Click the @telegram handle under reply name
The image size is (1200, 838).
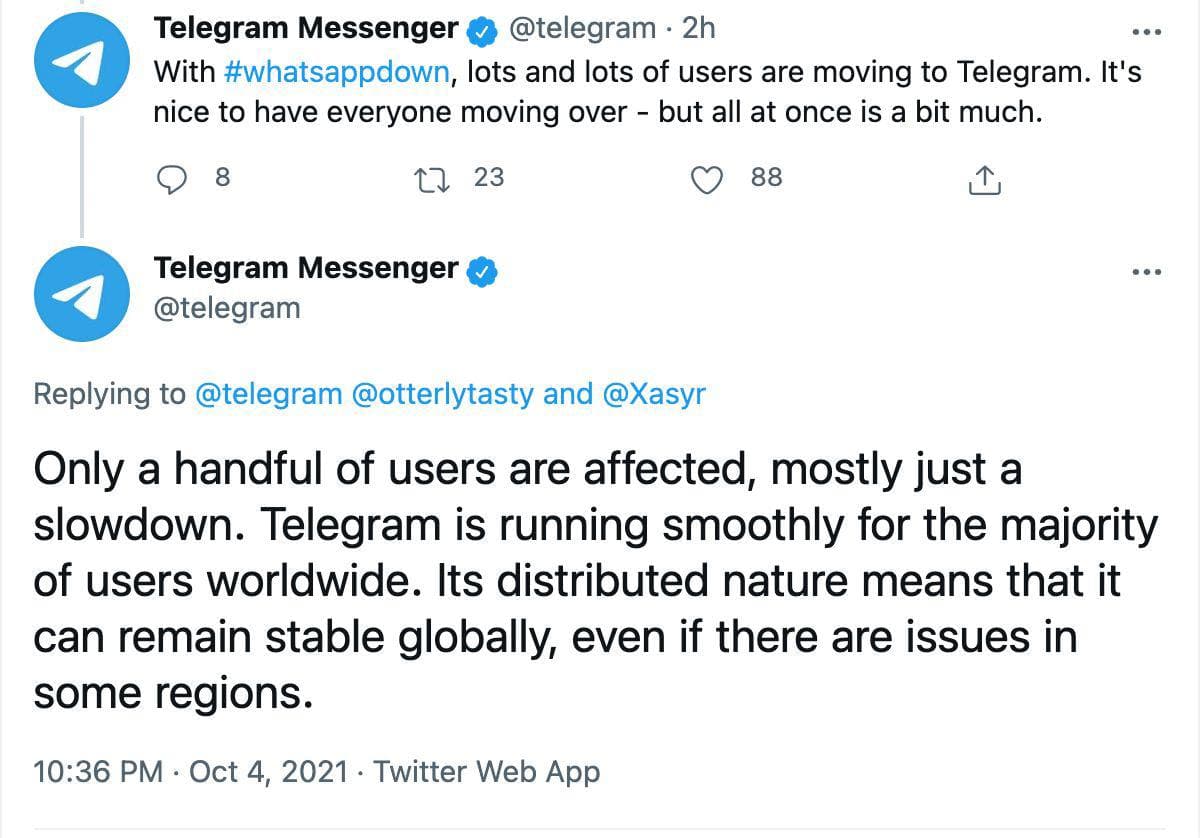pyautogui.click(x=227, y=307)
